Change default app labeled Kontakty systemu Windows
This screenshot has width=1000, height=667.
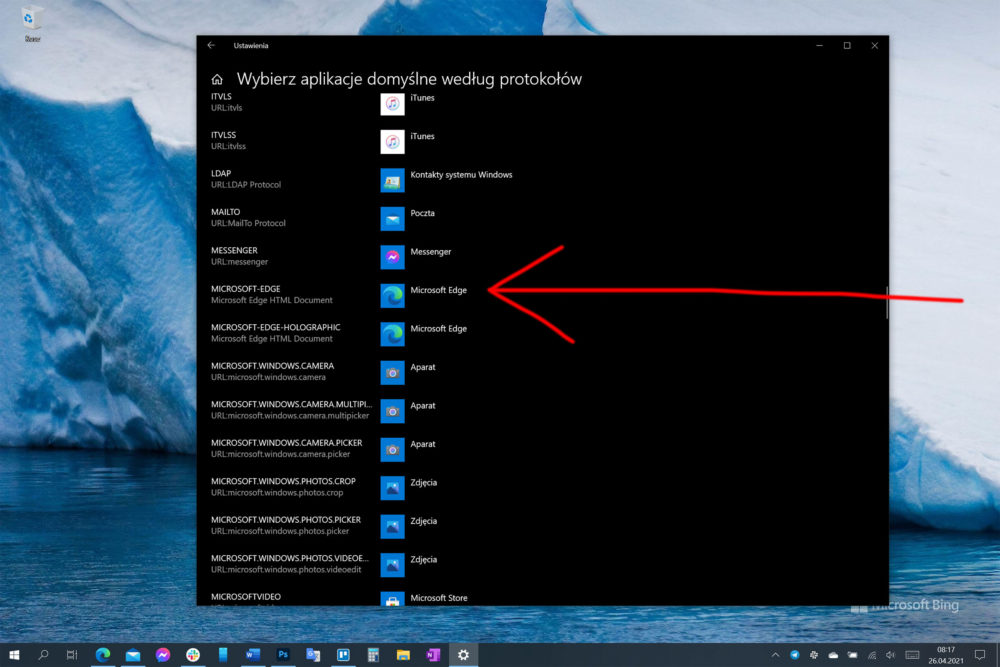pos(461,175)
